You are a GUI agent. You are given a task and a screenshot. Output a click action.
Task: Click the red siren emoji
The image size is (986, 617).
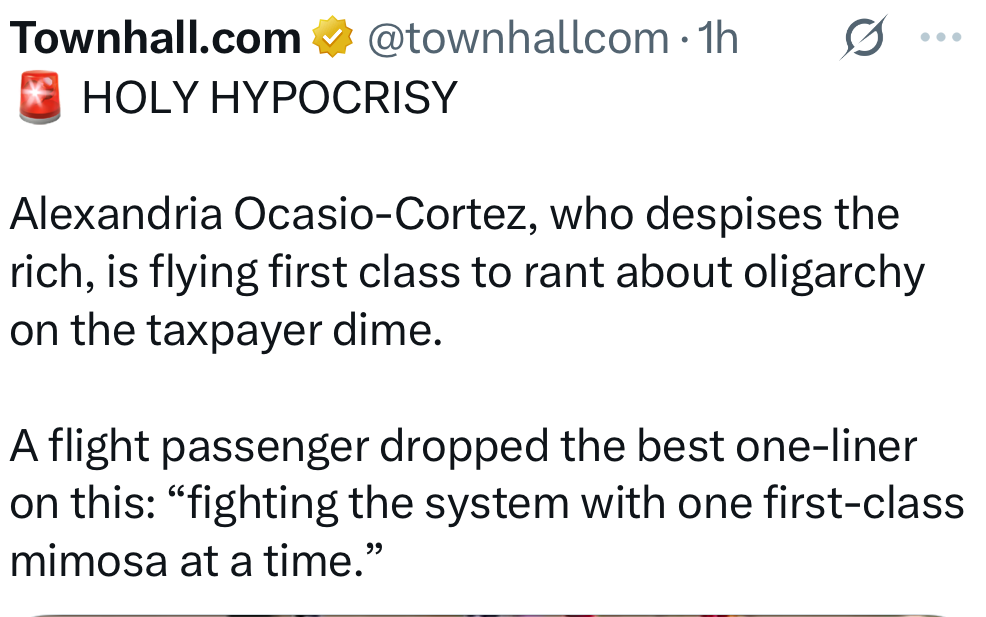point(40,99)
